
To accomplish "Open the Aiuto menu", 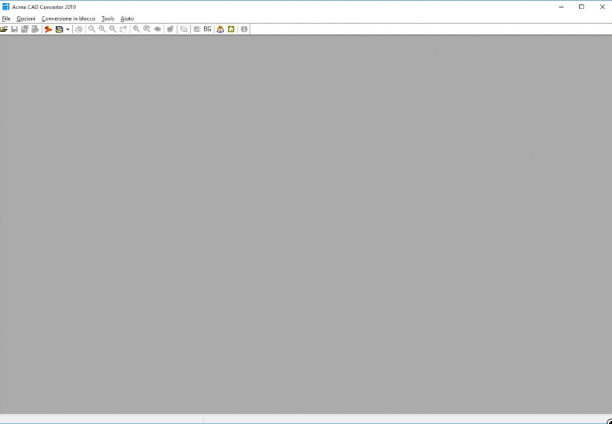I will point(127,19).
